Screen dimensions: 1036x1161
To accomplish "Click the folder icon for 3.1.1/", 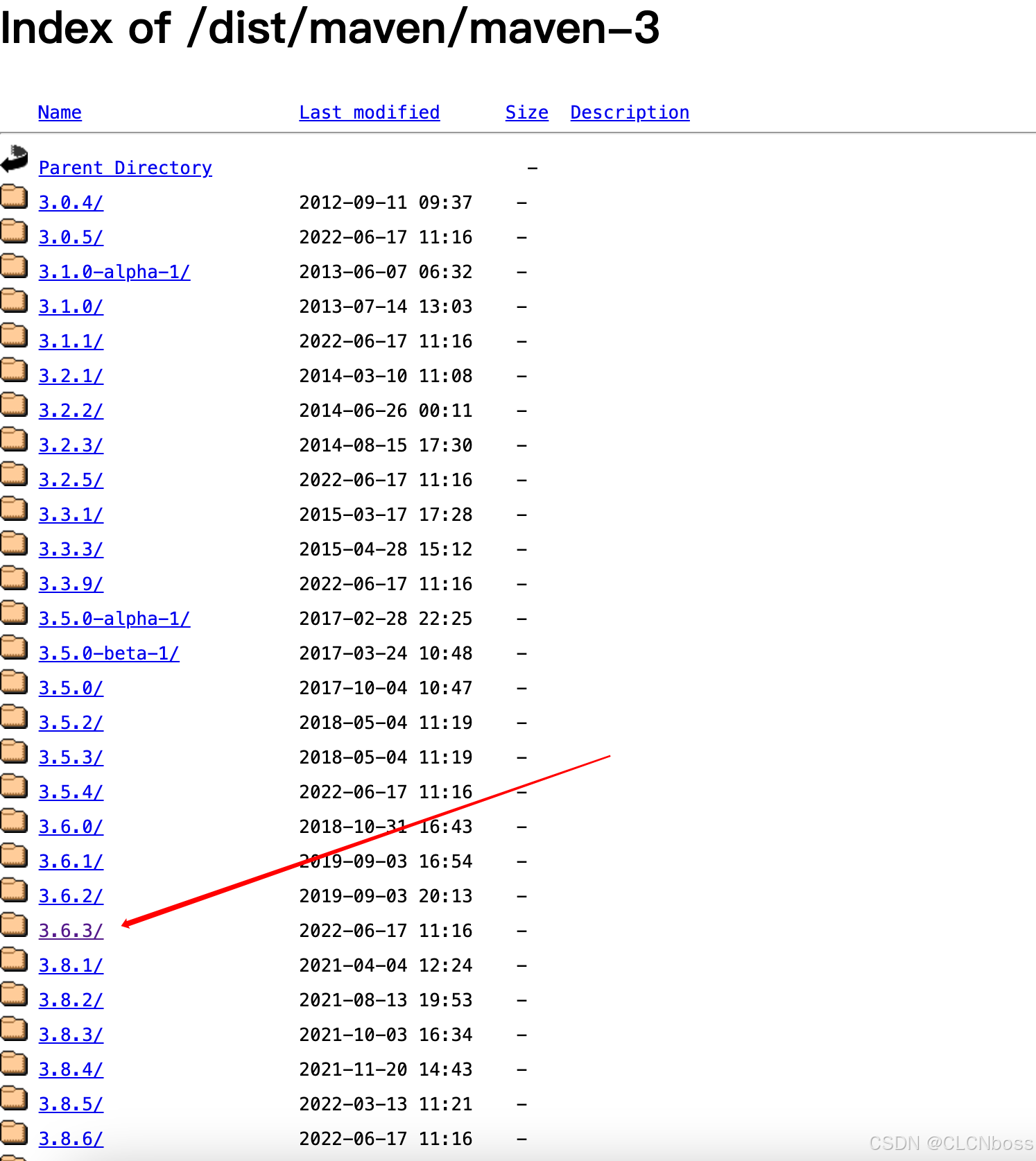I will click(14, 336).
